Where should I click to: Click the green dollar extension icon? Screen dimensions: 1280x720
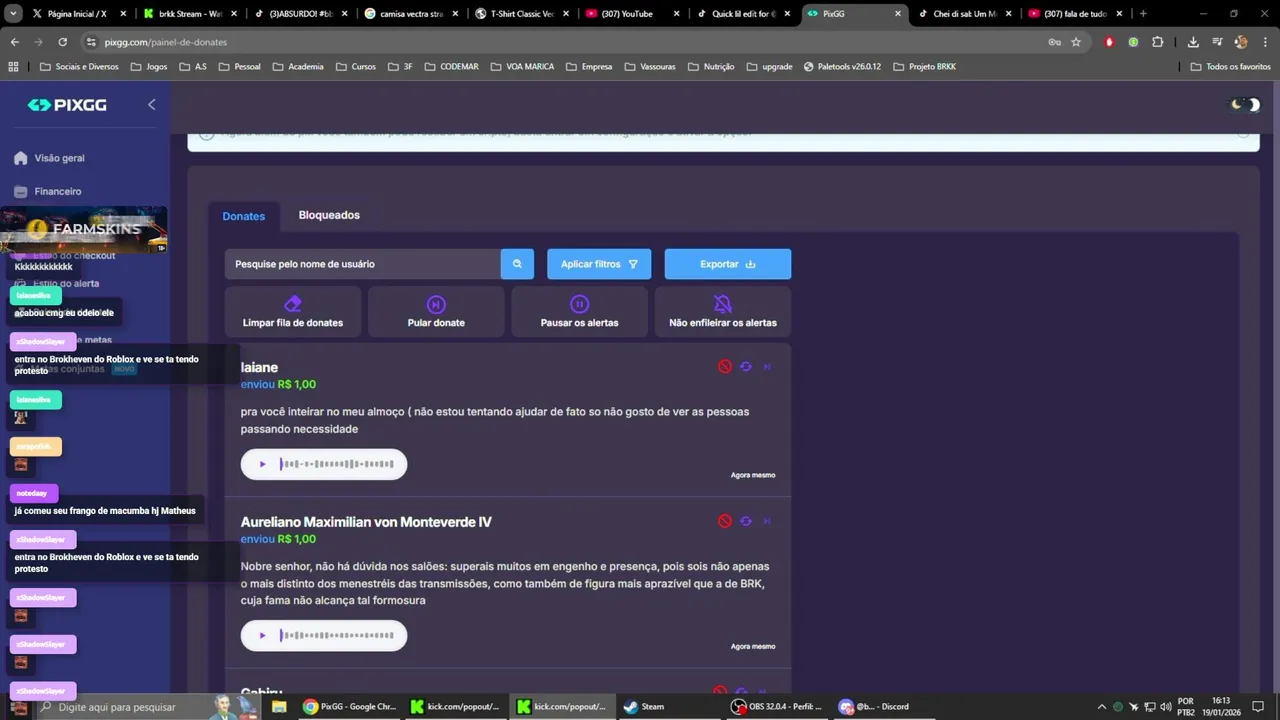1133,42
